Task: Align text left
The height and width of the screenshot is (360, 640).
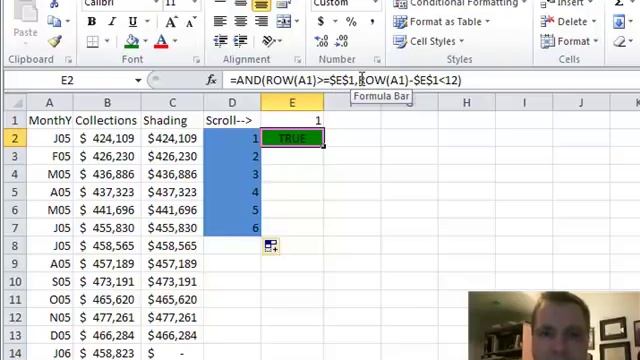Action: (x=220, y=21)
